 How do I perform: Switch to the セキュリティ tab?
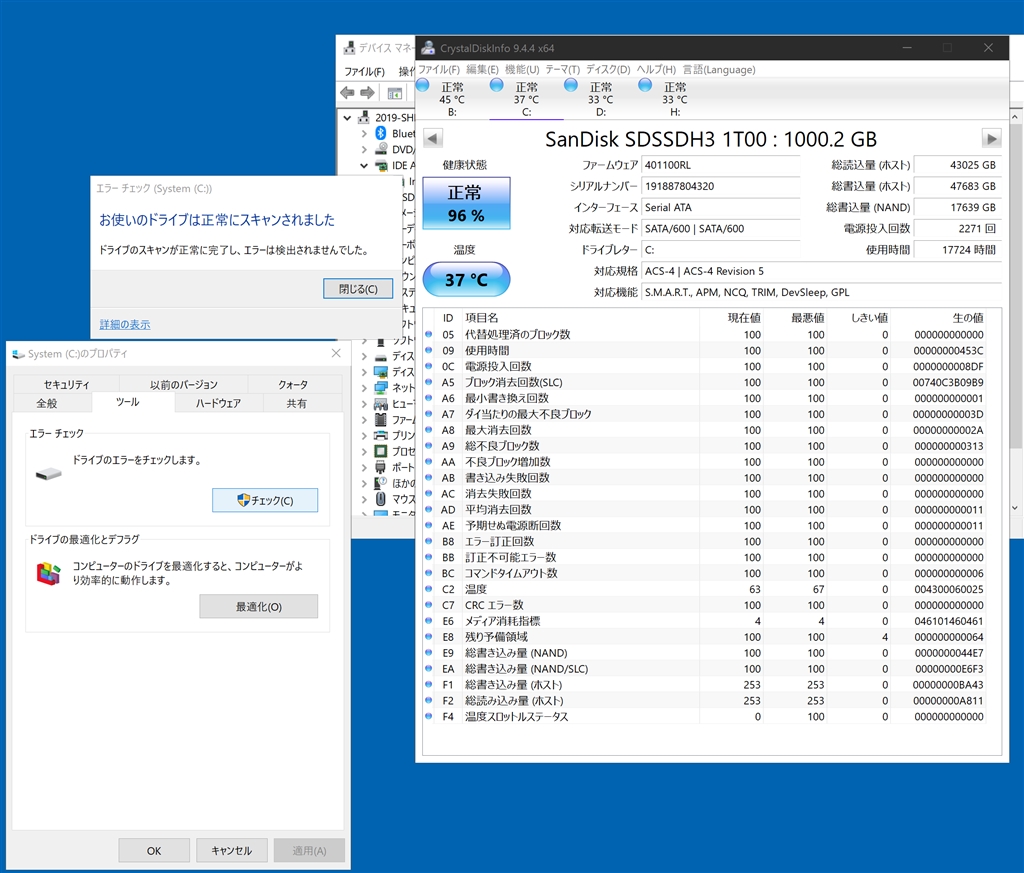click(66, 384)
